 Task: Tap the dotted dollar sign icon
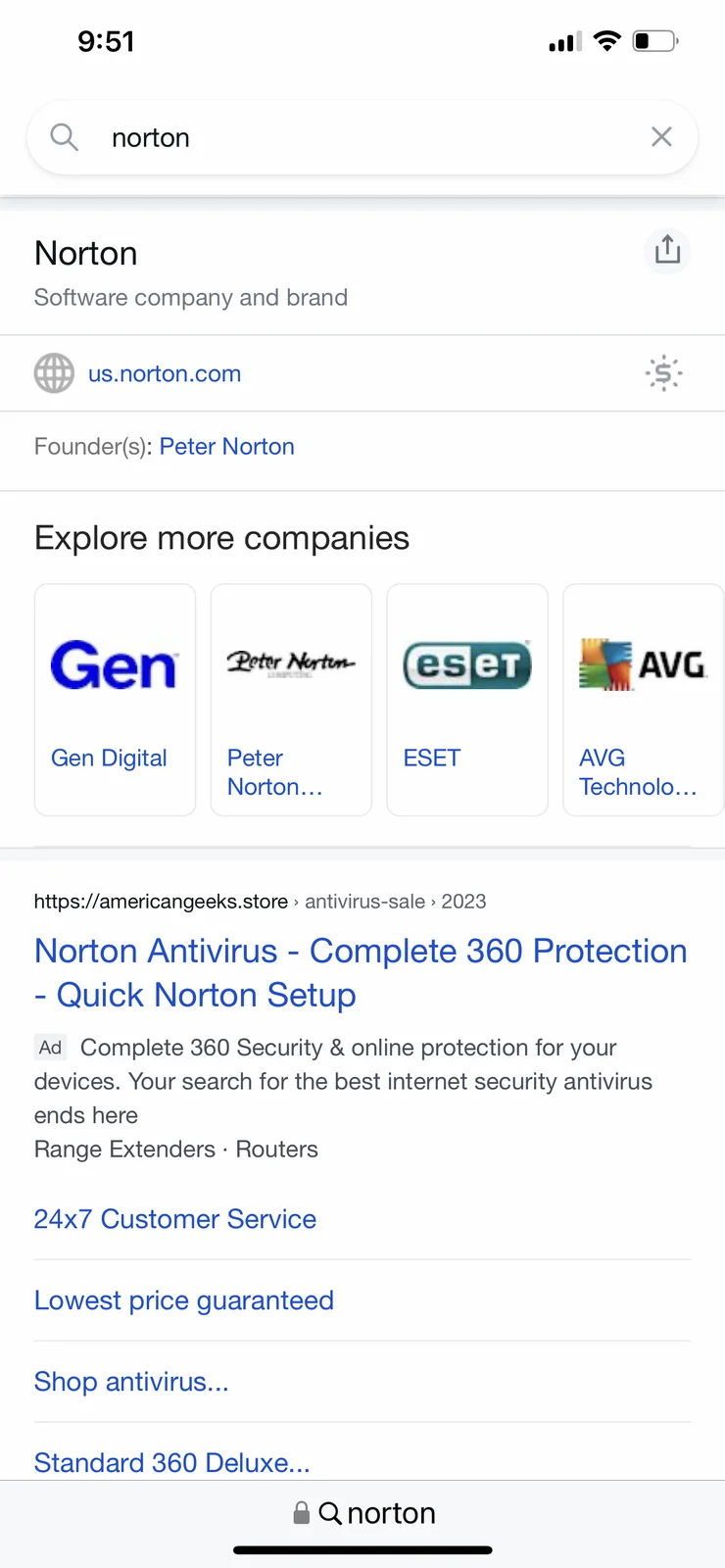coord(663,373)
